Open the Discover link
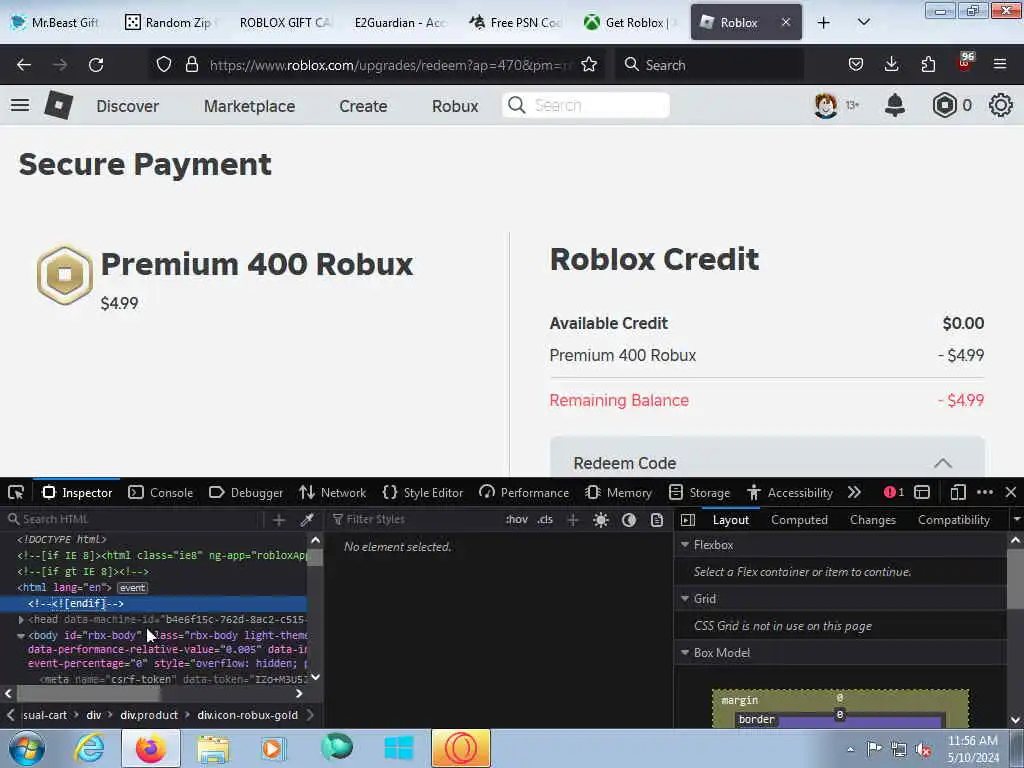The height and width of the screenshot is (768, 1024). pyautogui.click(x=127, y=106)
